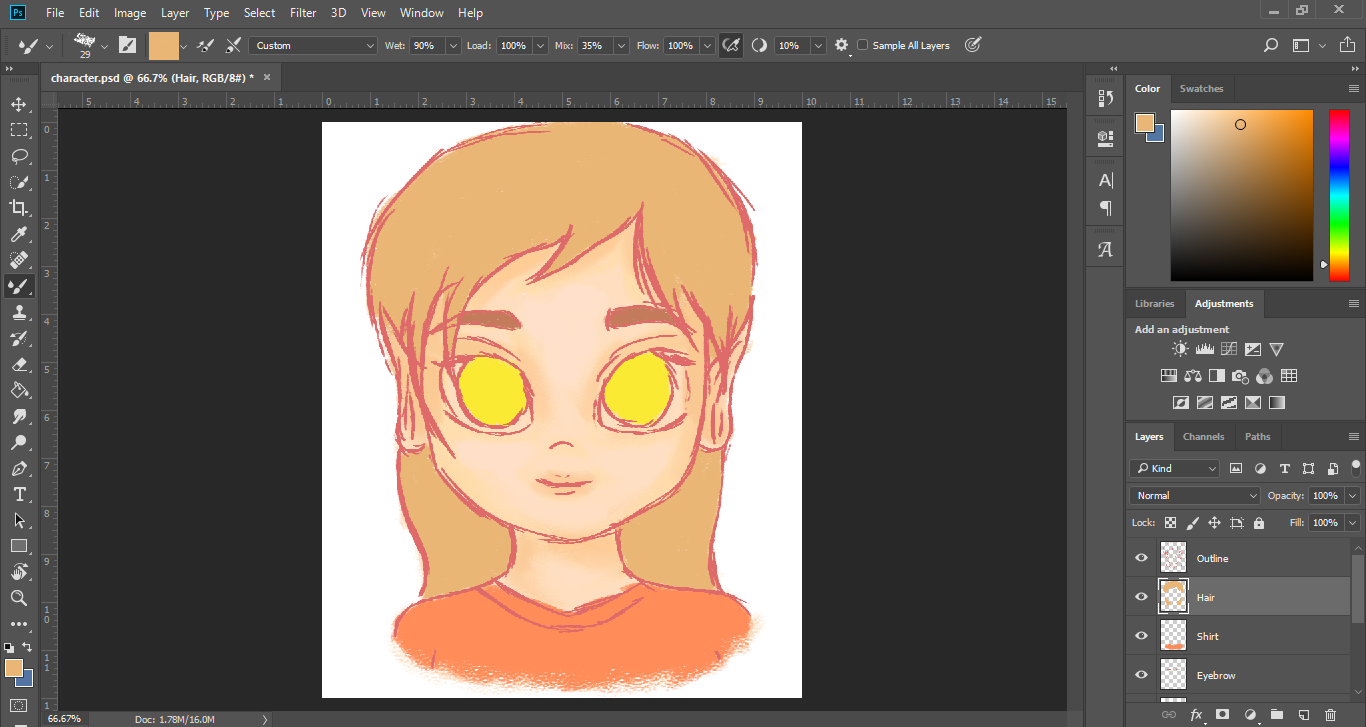
Task: Toggle lock all for layer
Action: coord(1258,523)
